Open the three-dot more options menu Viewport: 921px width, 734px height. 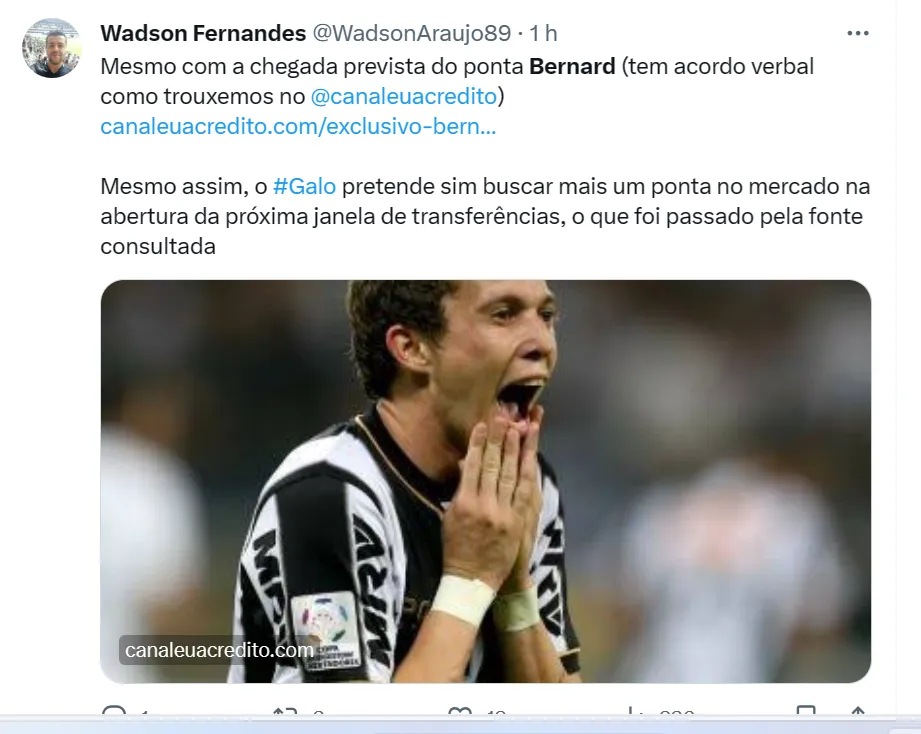pyautogui.click(x=858, y=33)
